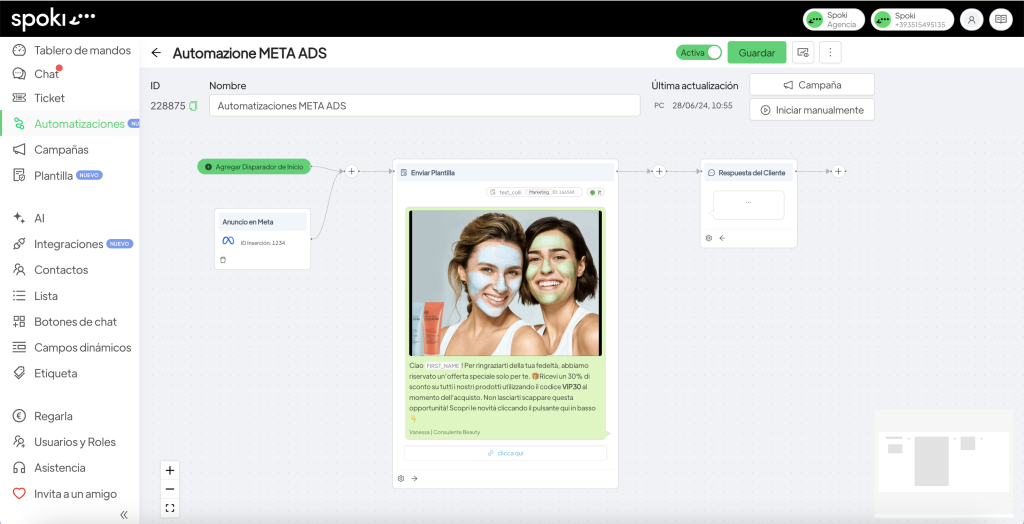Click the preview icon next to Guardar
The height and width of the screenshot is (524, 1024).
pyautogui.click(x=803, y=52)
